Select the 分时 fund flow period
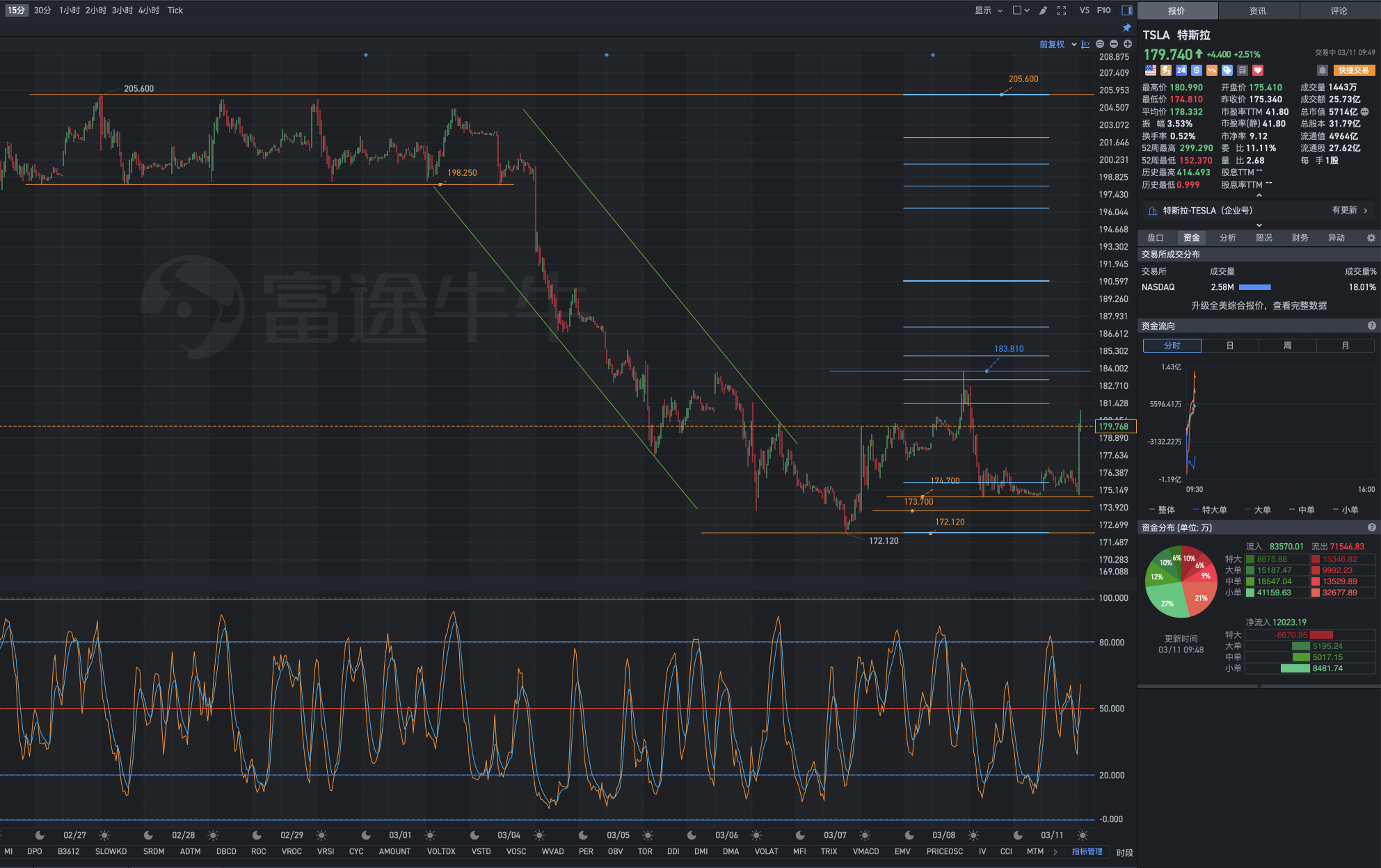The image size is (1381, 868). tap(1172, 346)
